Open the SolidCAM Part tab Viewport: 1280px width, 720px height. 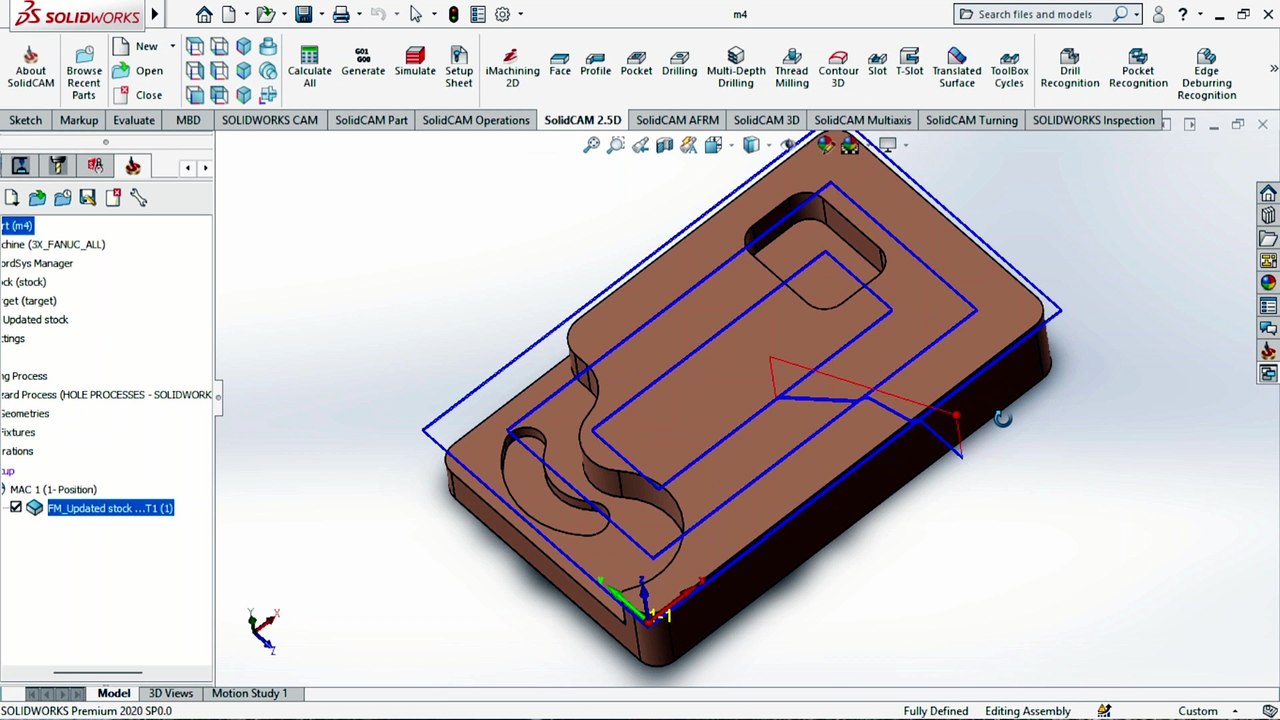(x=371, y=120)
